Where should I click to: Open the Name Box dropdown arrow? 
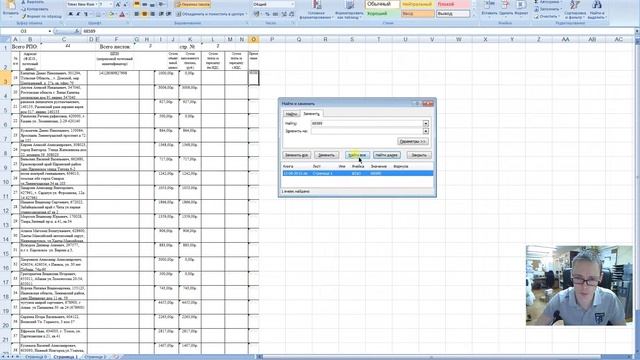click(50, 31)
